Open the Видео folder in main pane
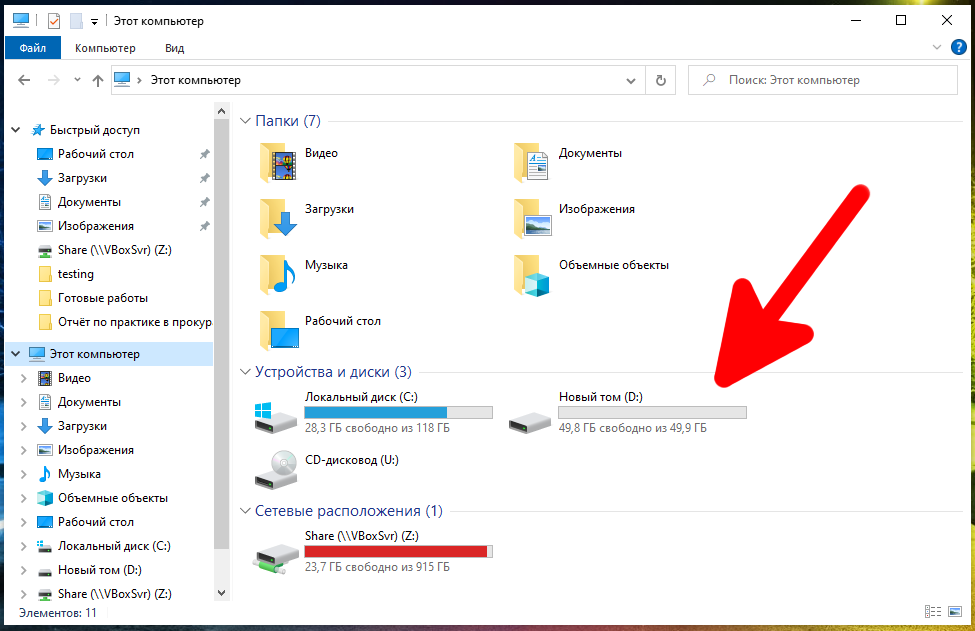The image size is (975, 631). [x=278, y=162]
